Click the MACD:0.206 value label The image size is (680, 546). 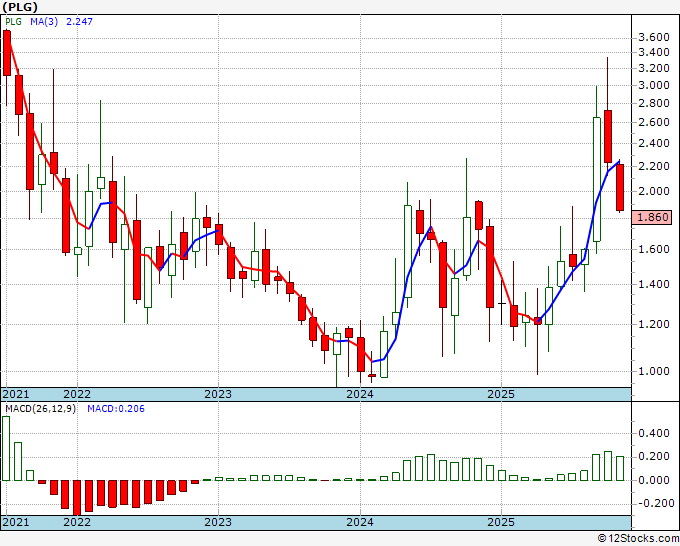[x=116, y=409]
